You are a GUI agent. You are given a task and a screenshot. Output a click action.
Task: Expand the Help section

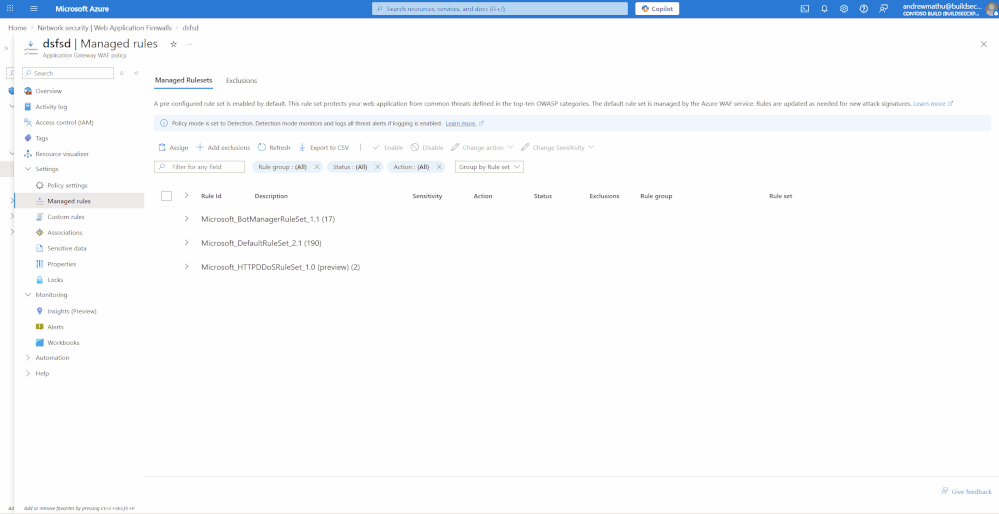tap(28, 373)
